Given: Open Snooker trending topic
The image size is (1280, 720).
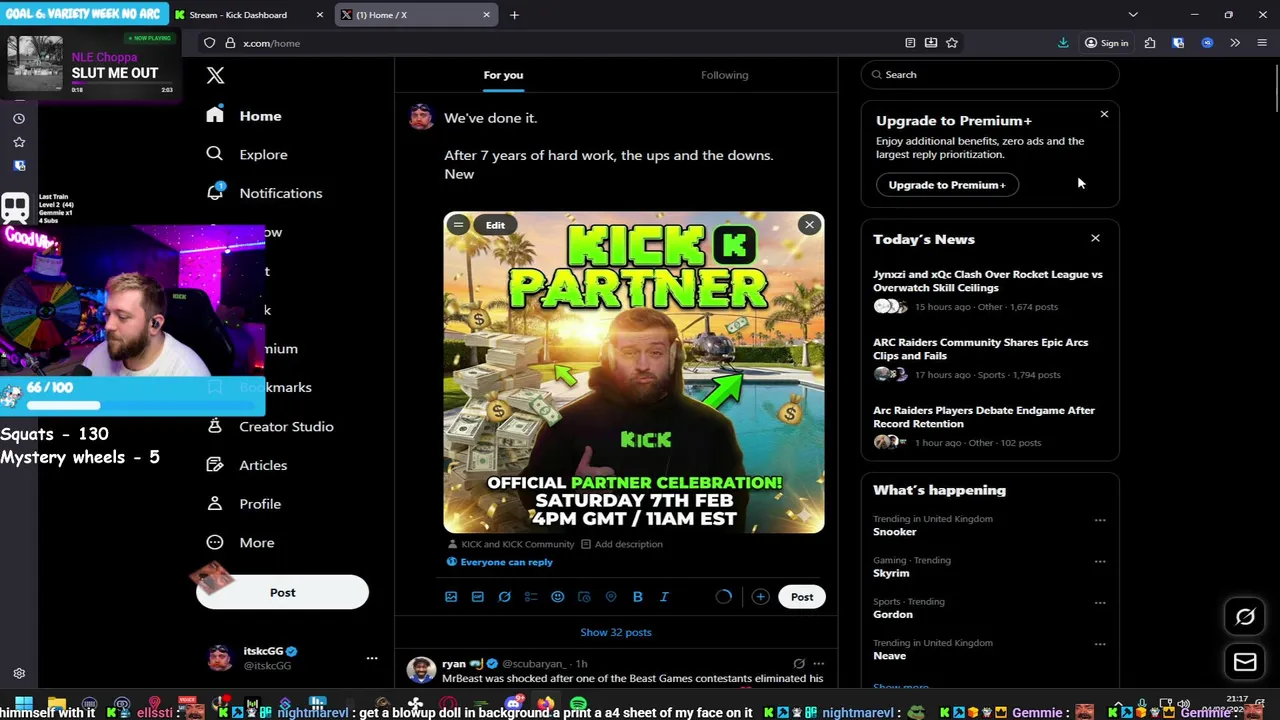Looking at the screenshot, I should coord(894,532).
